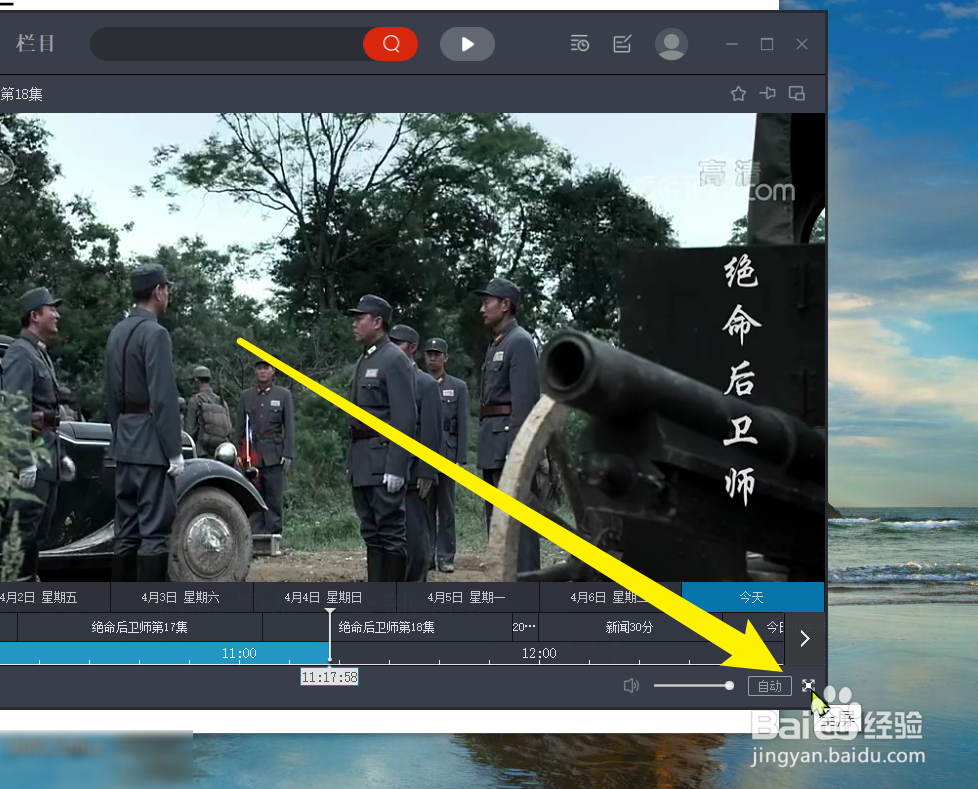
Task: Mute audio with the speaker icon
Action: (x=631, y=686)
